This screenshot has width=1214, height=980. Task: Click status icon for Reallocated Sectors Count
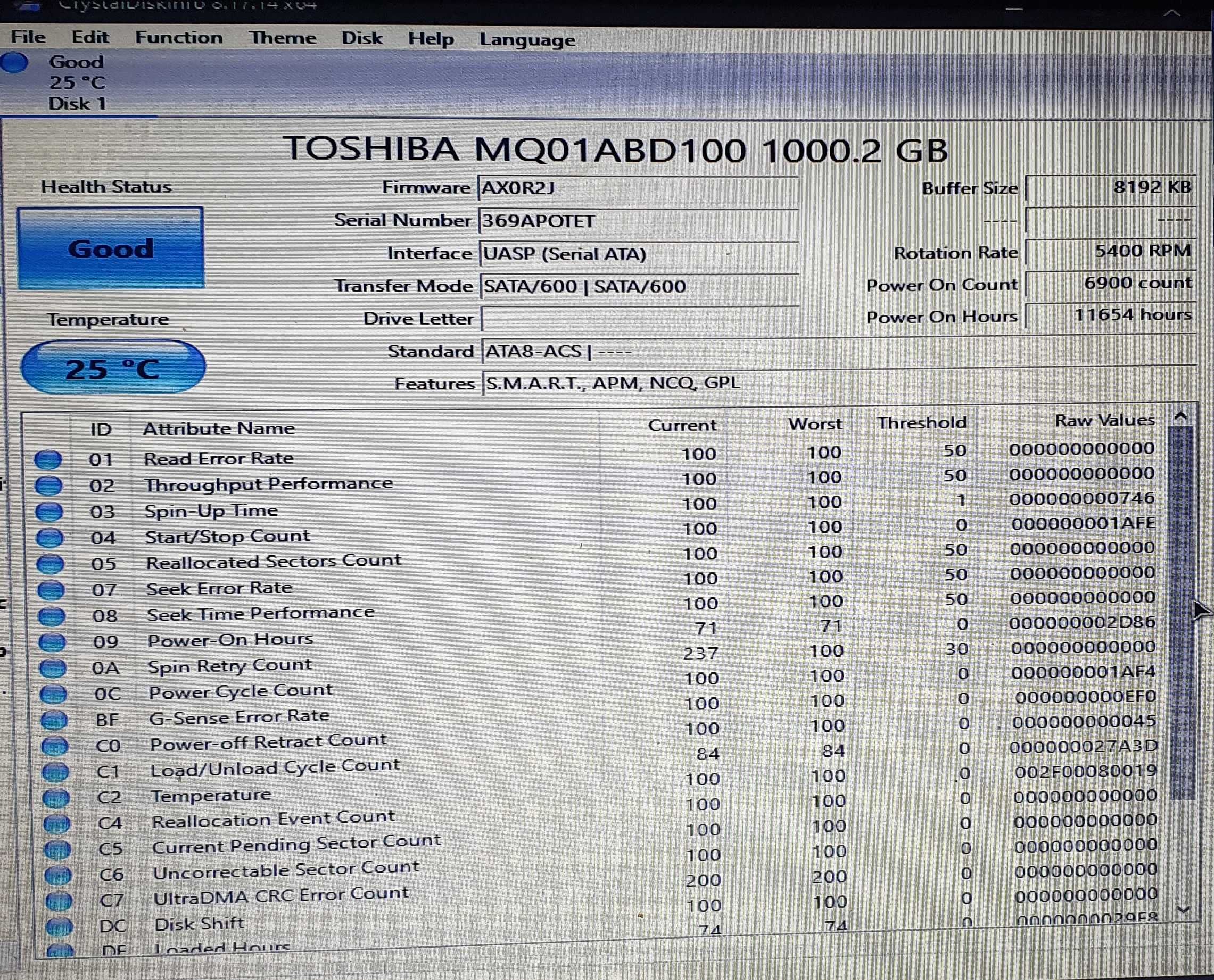pyautogui.click(x=50, y=564)
